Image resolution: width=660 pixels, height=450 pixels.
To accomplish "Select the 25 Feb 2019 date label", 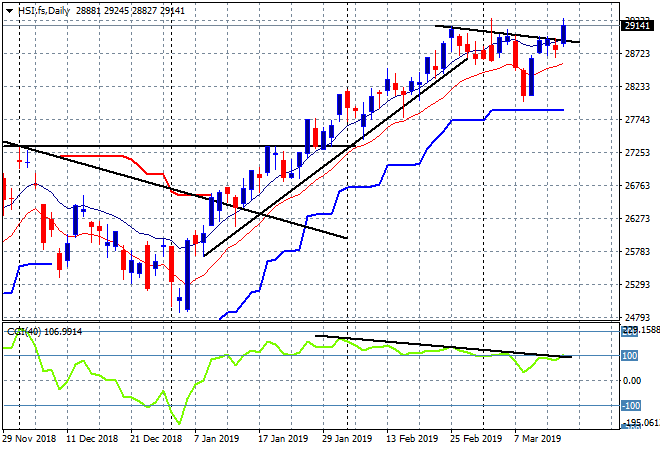I will [476, 439].
